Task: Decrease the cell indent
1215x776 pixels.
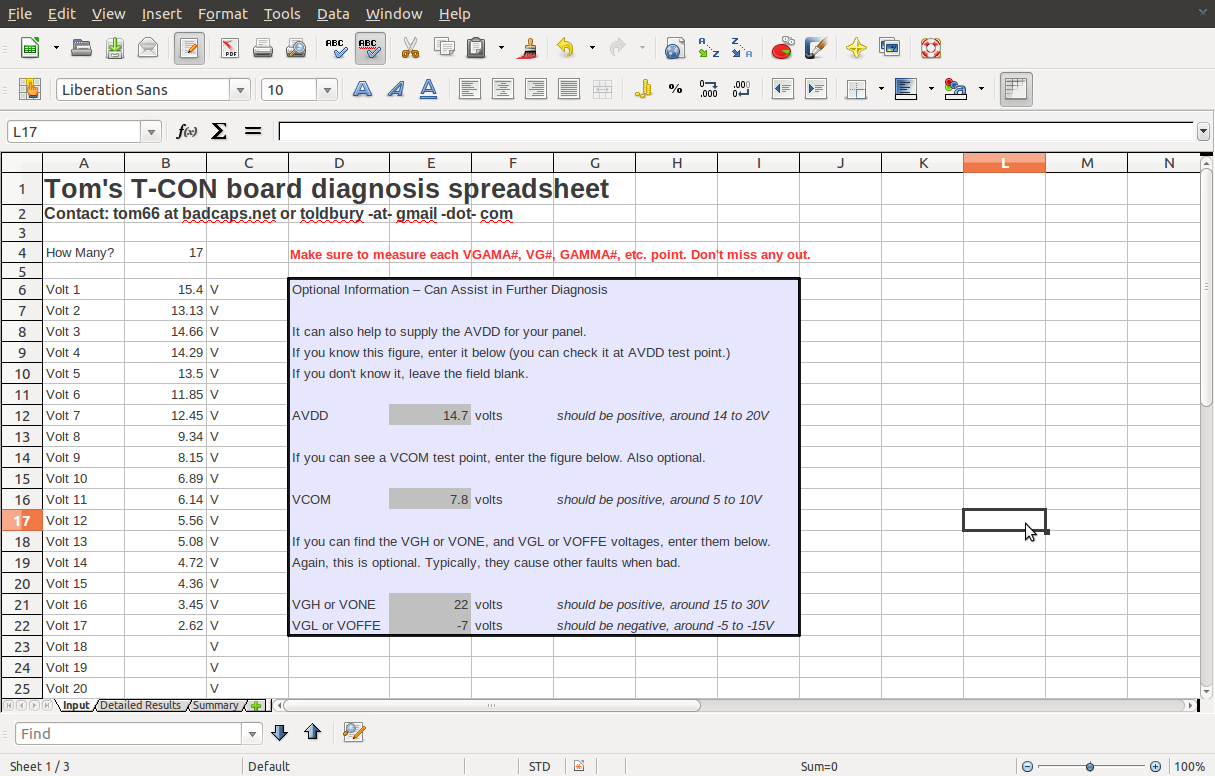Action: (783, 89)
